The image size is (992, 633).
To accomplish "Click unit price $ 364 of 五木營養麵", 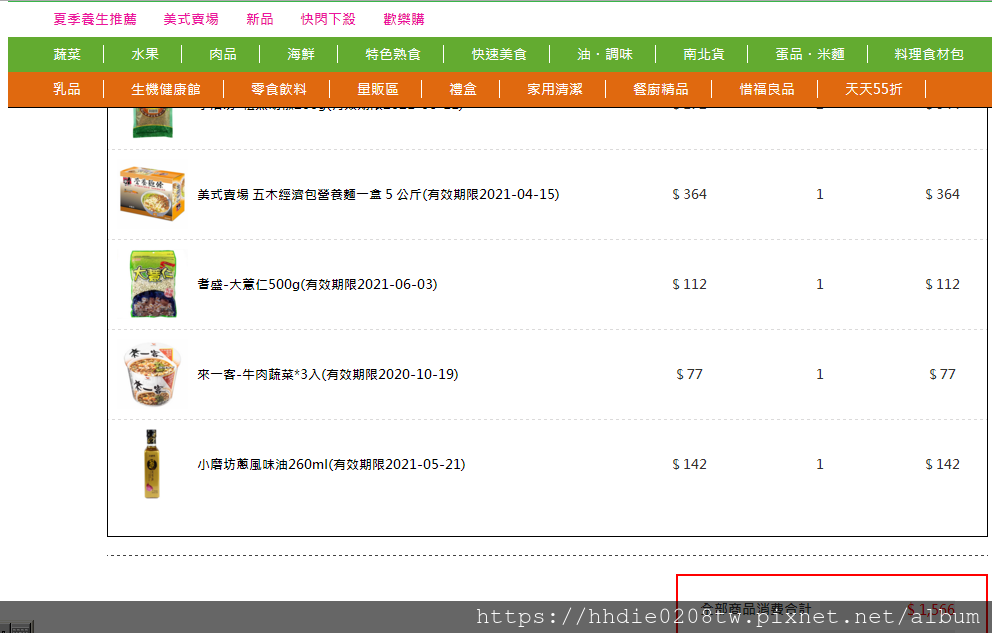I will click(690, 194).
